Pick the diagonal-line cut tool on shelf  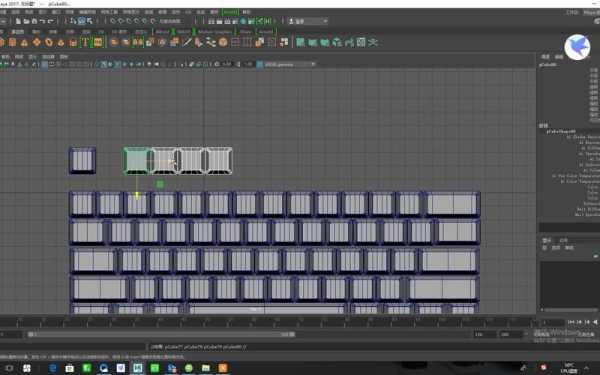(x=186, y=42)
